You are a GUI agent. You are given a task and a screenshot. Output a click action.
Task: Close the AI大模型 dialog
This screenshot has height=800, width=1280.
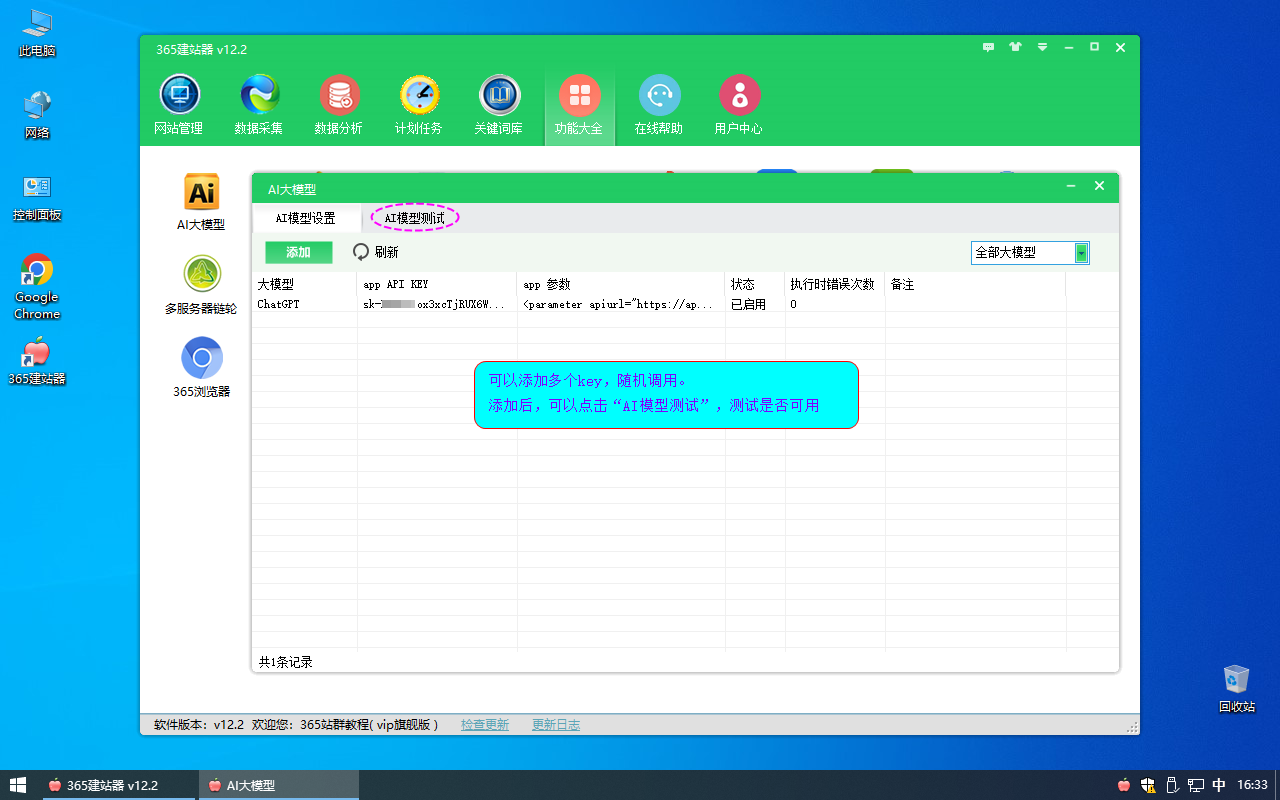click(x=1099, y=187)
